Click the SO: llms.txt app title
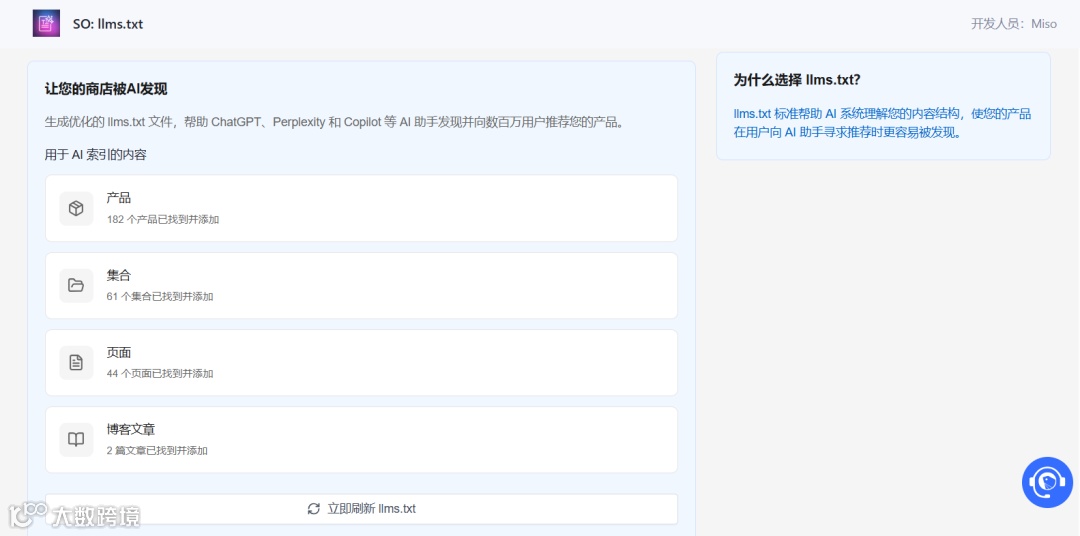The width and height of the screenshot is (1080, 536). (x=108, y=23)
